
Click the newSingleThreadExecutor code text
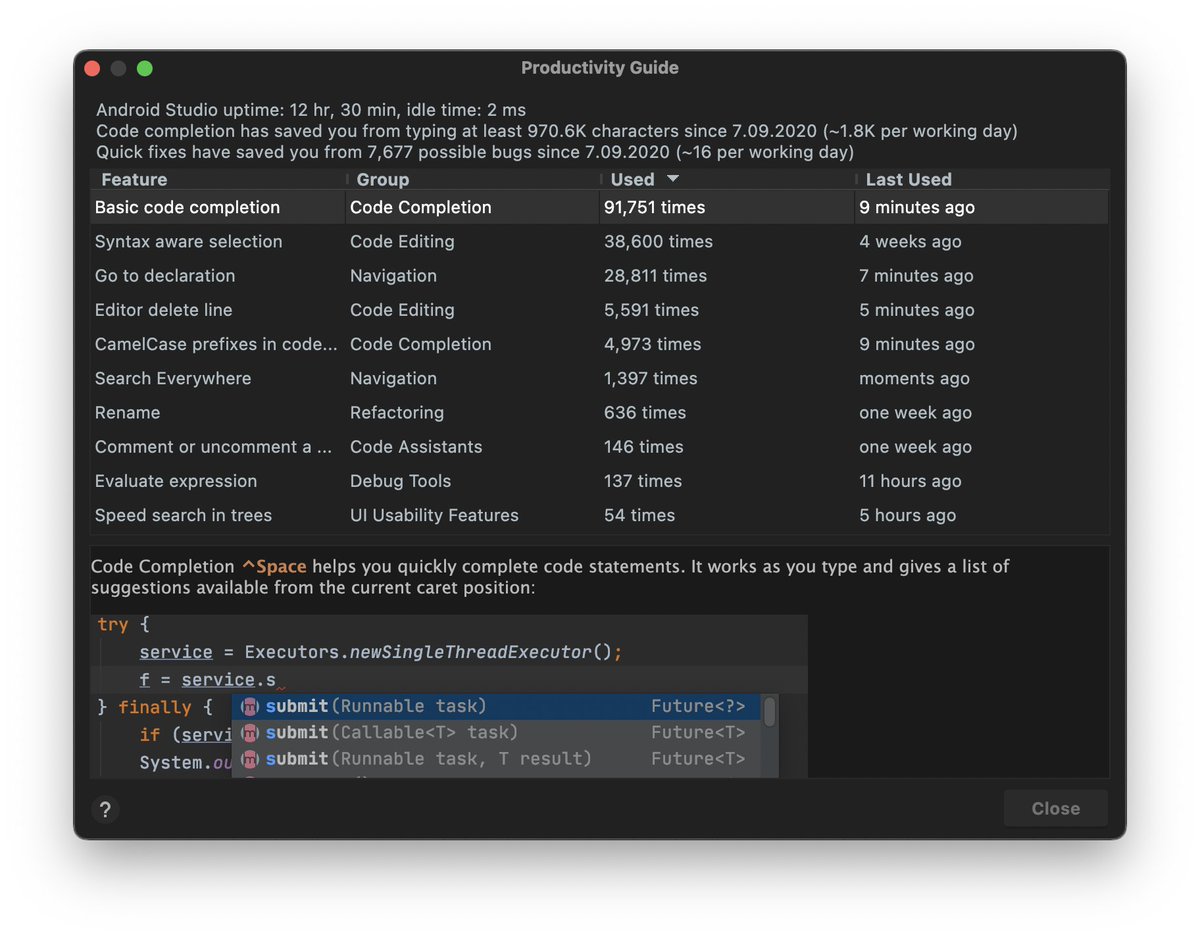click(x=470, y=652)
